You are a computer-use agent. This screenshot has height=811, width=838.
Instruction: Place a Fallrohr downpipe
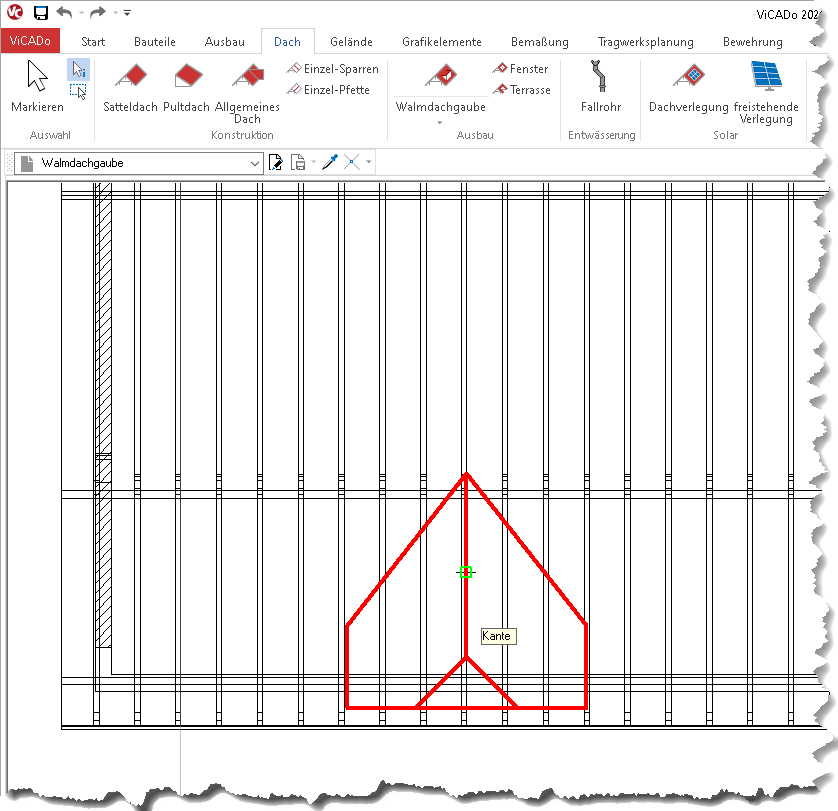pyautogui.click(x=601, y=86)
